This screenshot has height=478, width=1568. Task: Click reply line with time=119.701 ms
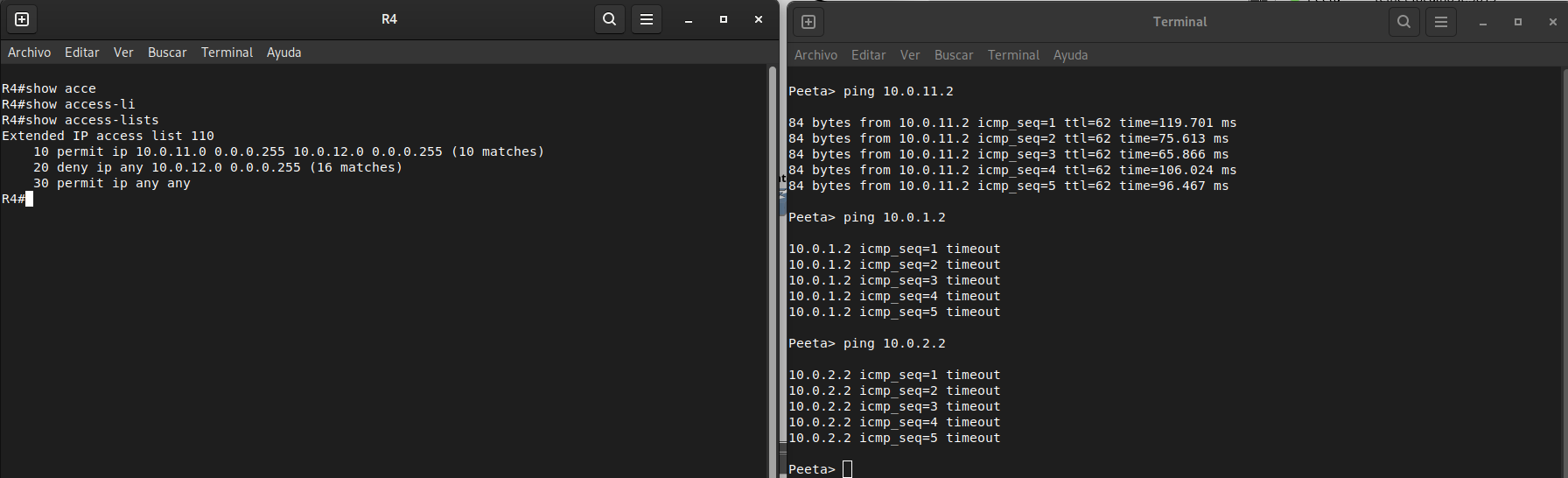1012,123
